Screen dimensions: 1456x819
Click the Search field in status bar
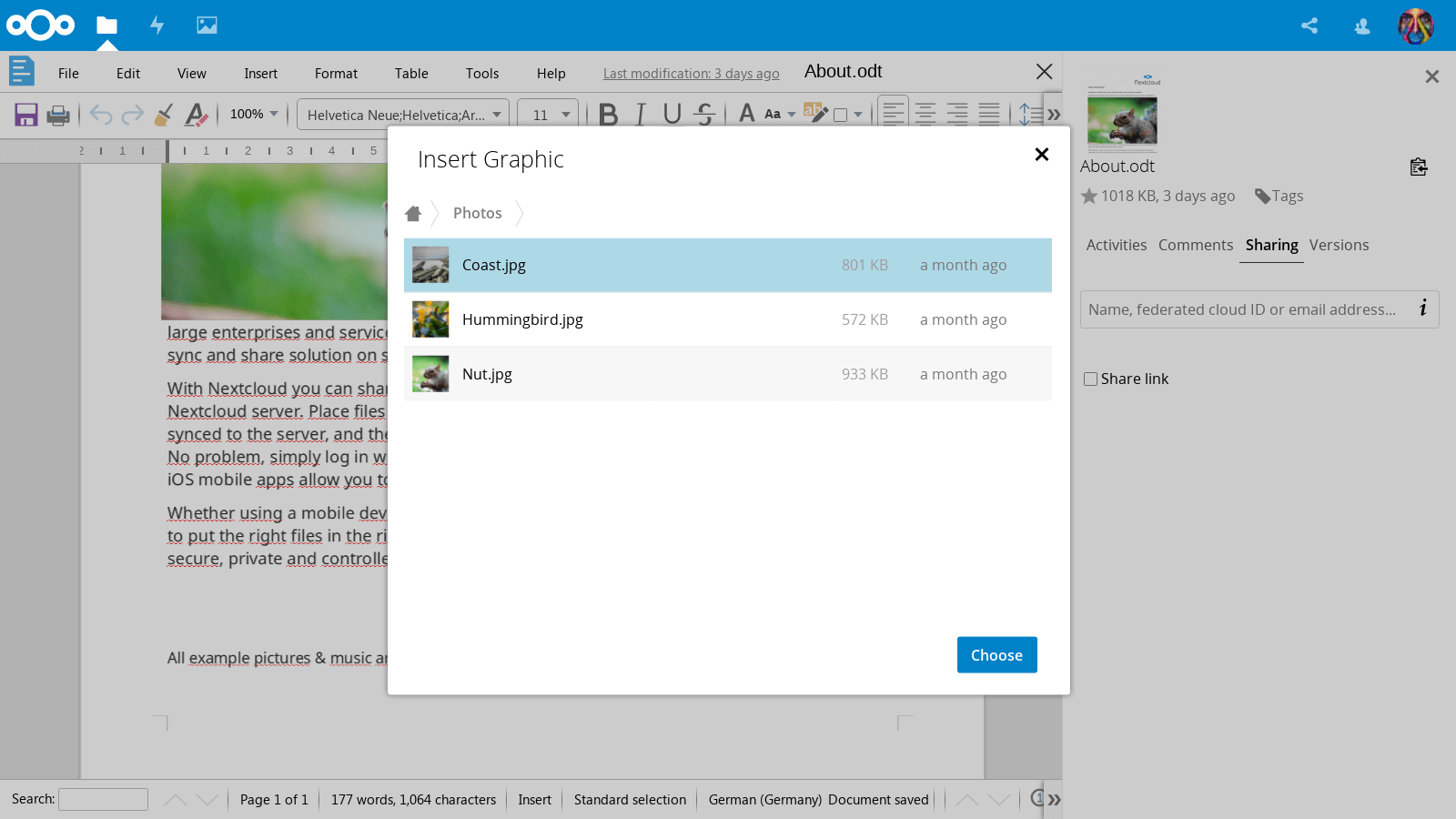tap(103, 799)
